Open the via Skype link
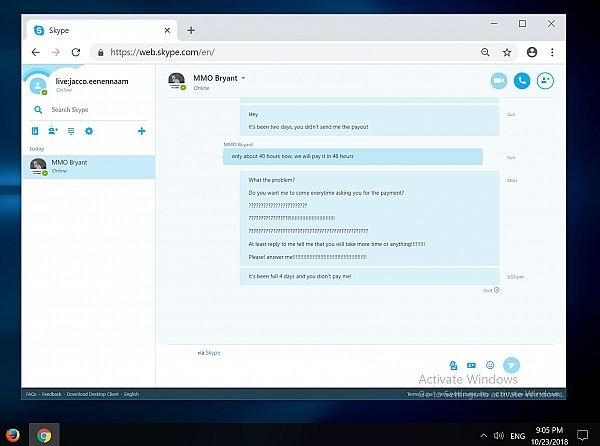This screenshot has height=446, width=600. point(213,353)
